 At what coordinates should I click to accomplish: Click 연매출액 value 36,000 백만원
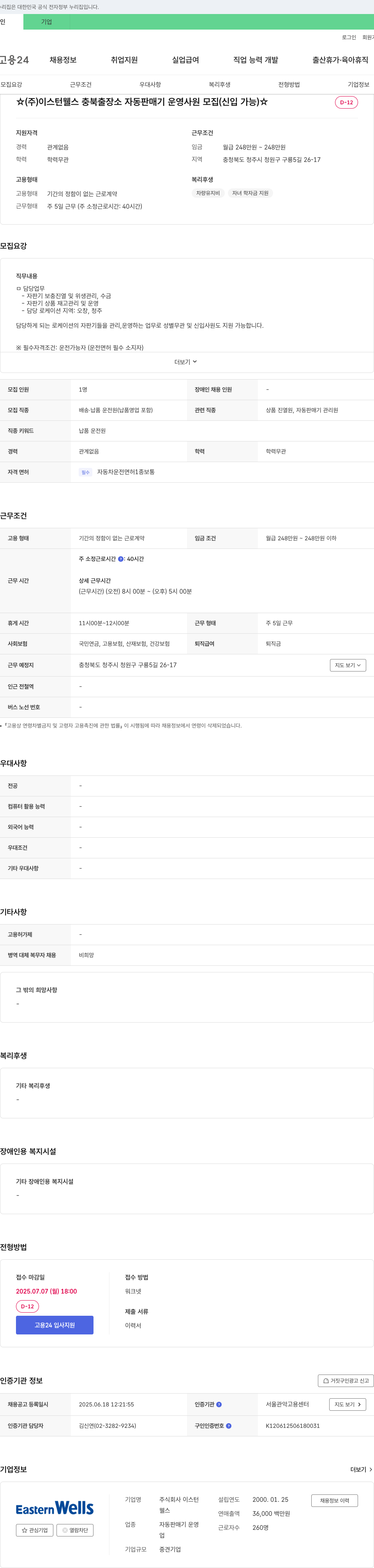(271, 1513)
